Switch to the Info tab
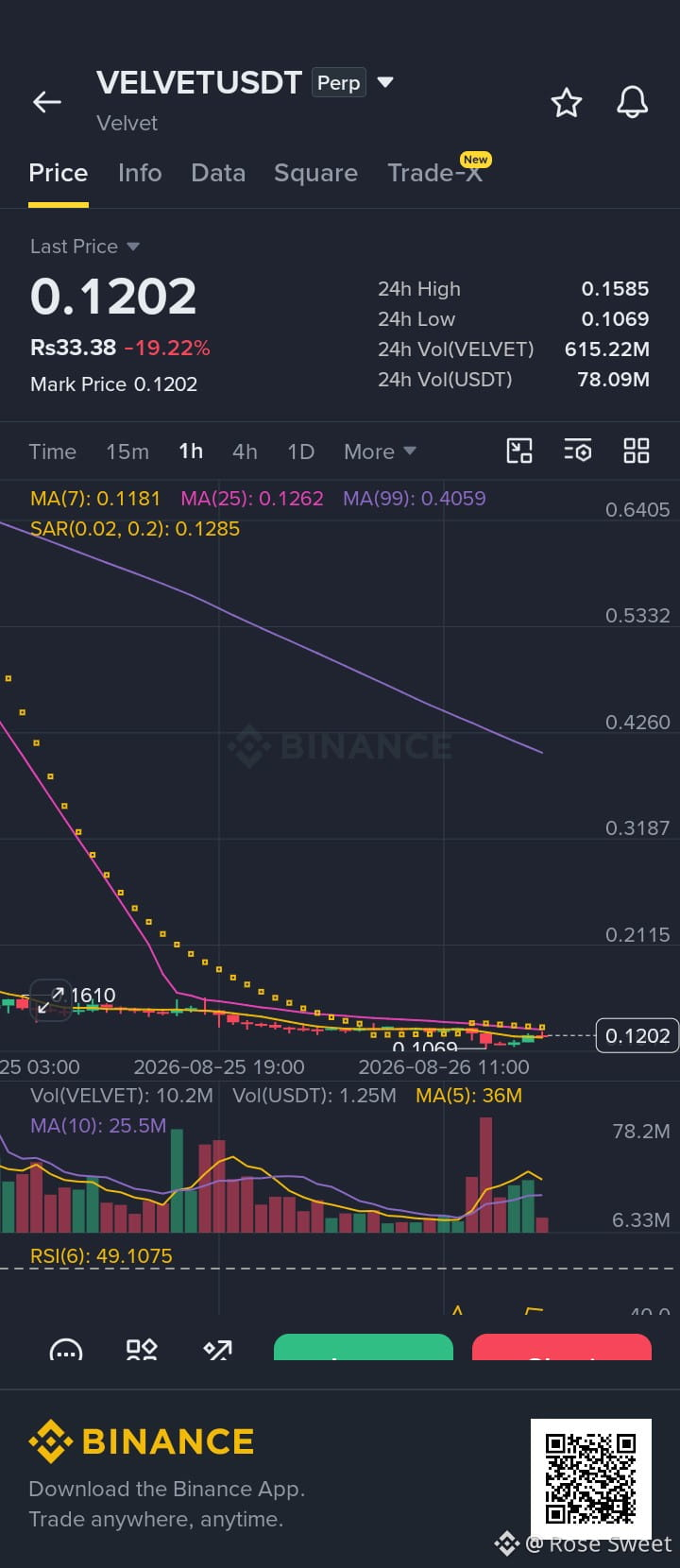 [140, 173]
